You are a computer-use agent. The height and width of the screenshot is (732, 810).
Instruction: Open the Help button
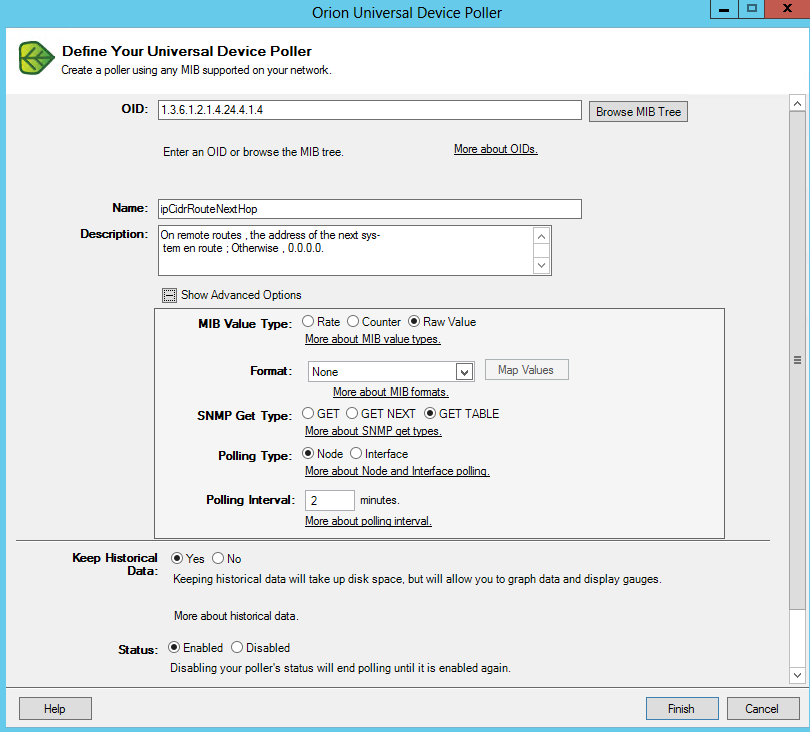click(x=55, y=709)
